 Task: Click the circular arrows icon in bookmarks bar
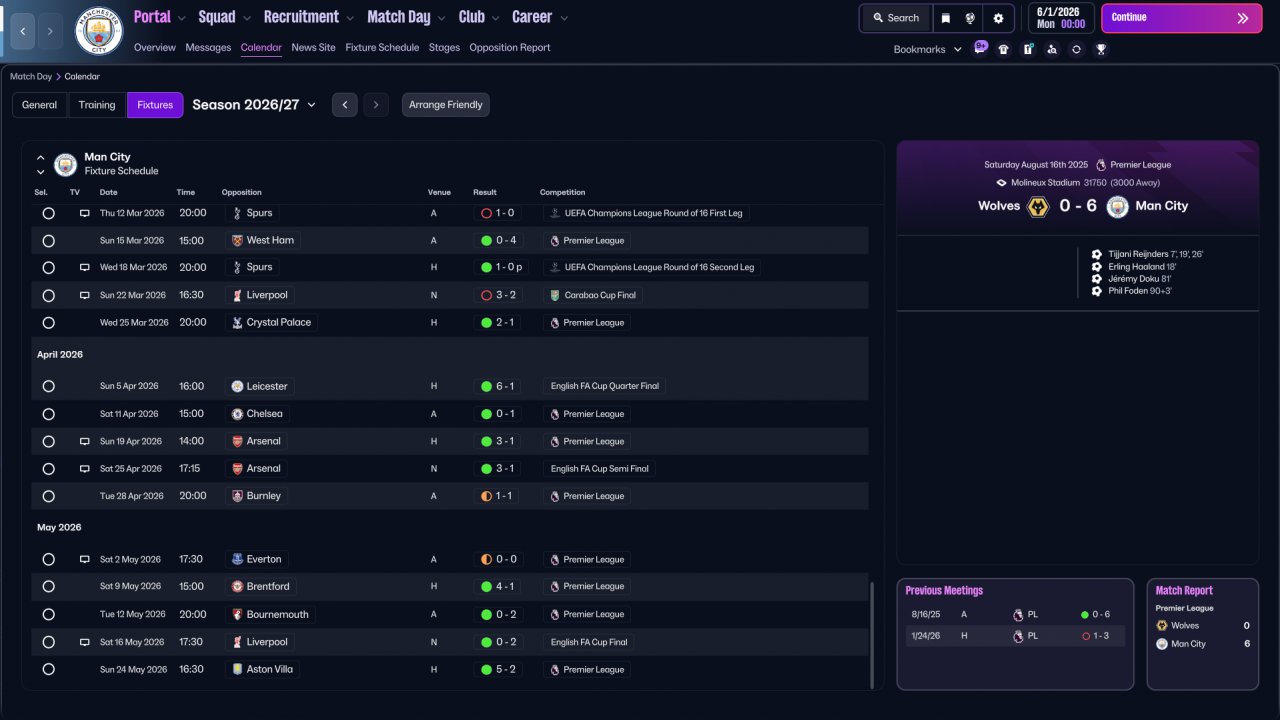click(x=1076, y=49)
